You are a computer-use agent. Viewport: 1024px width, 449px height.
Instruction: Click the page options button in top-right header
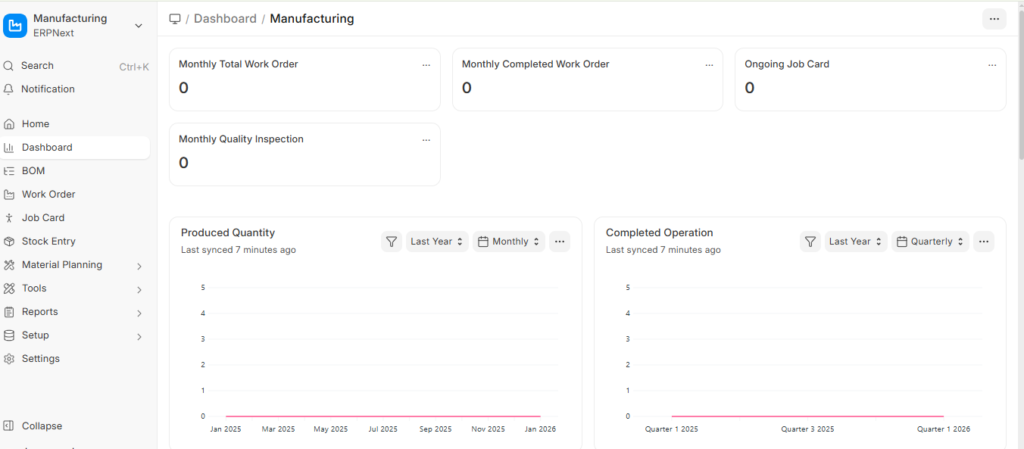point(994,19)
